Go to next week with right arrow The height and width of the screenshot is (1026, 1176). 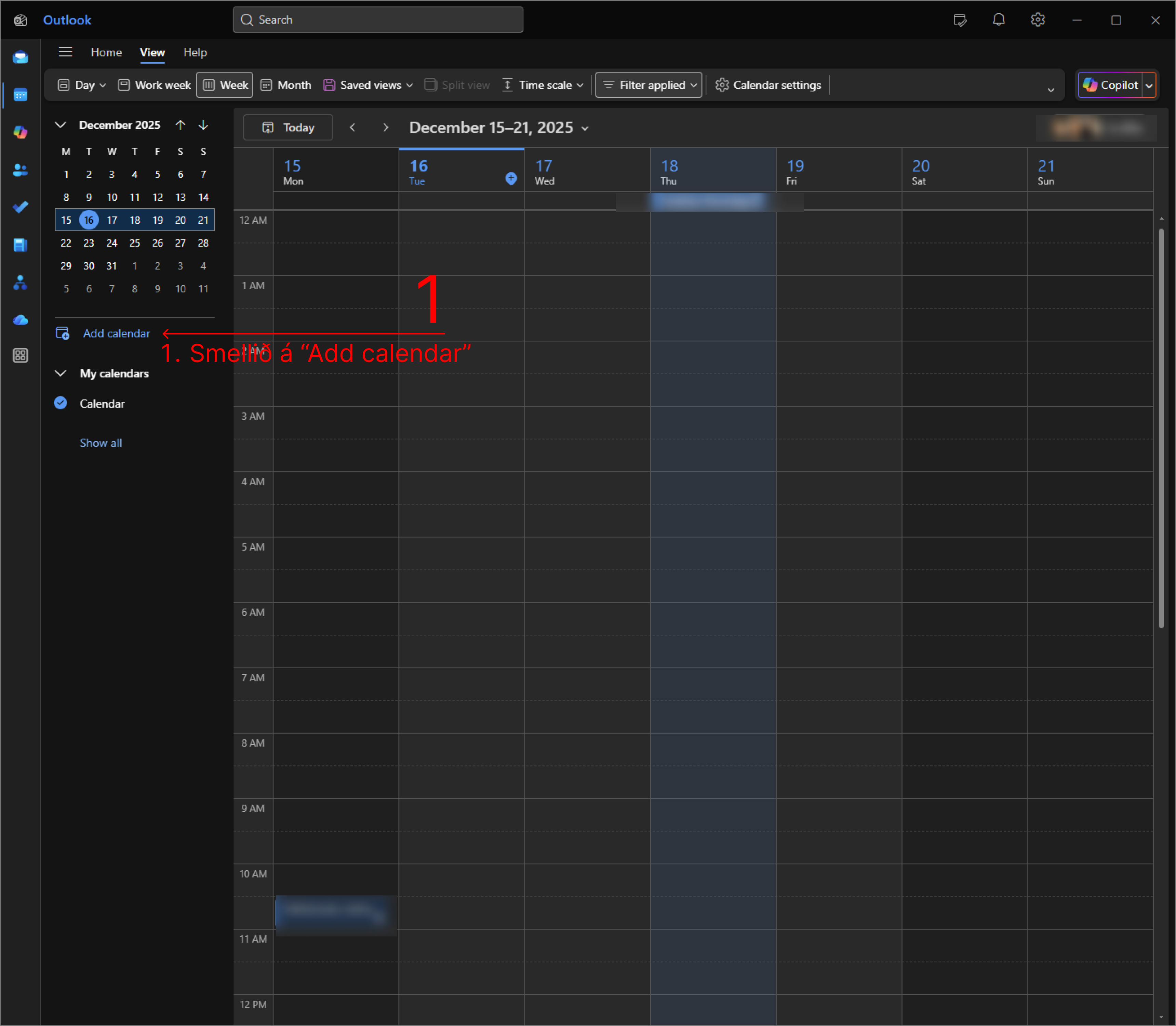click(385, 127)
